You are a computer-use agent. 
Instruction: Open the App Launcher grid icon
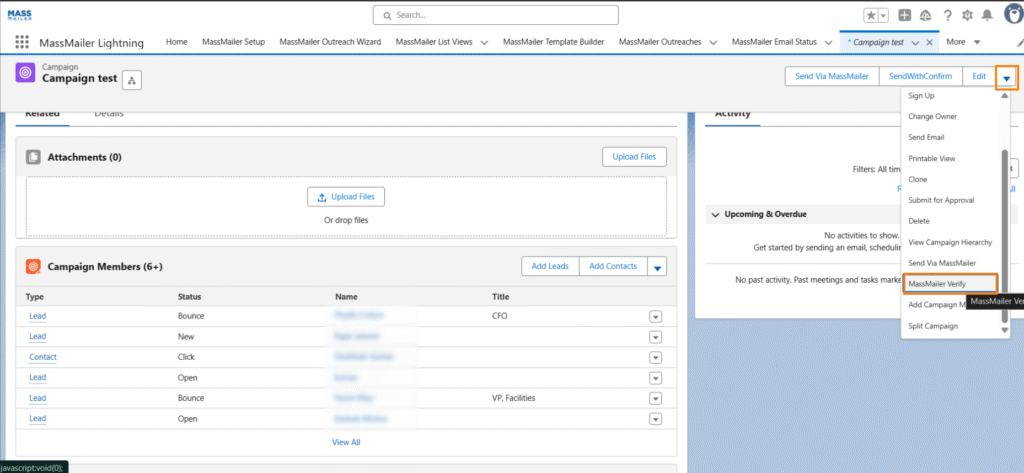(x=22, y=42)
